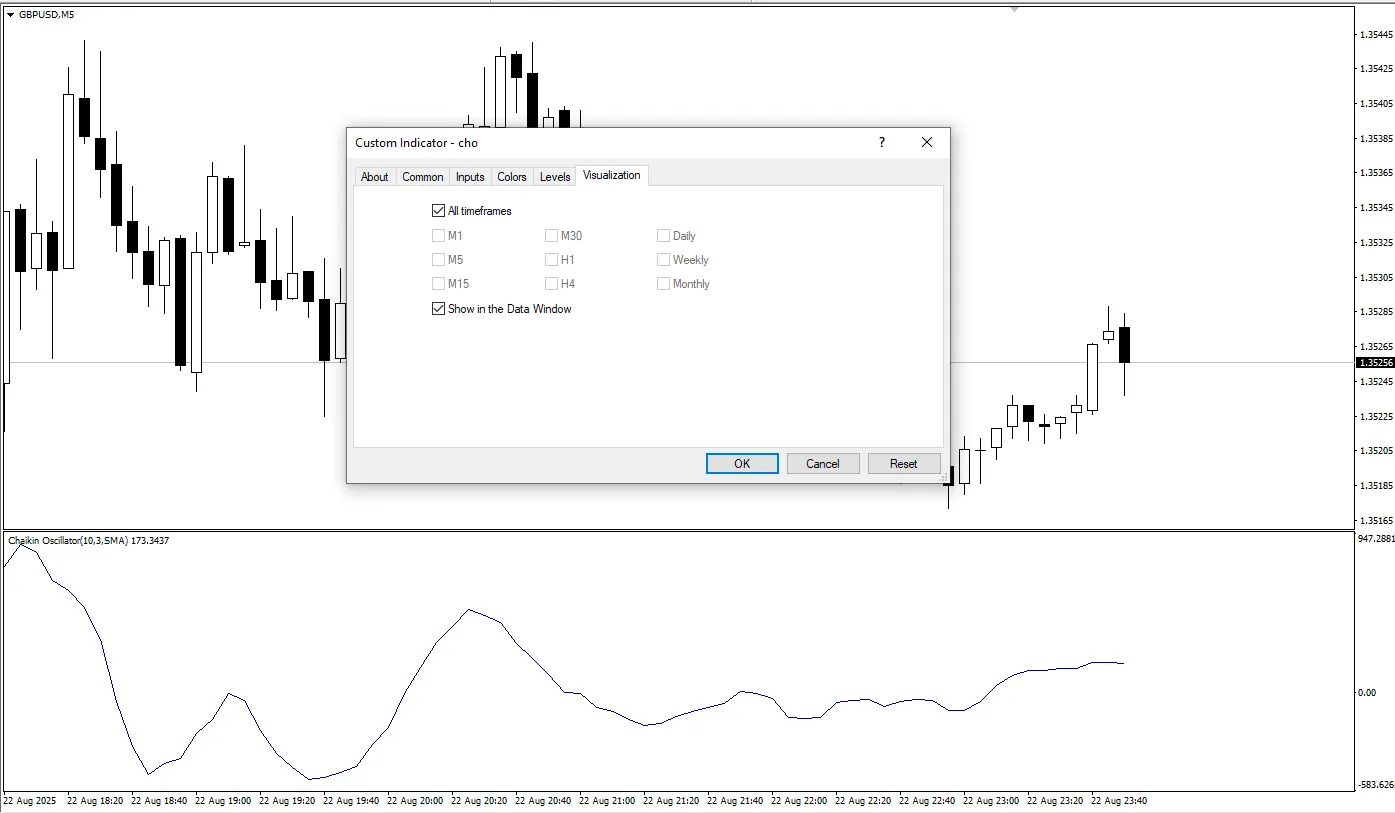
Task: Uncheck the All timeframes checkbox
Action: (x=438, y=211)
